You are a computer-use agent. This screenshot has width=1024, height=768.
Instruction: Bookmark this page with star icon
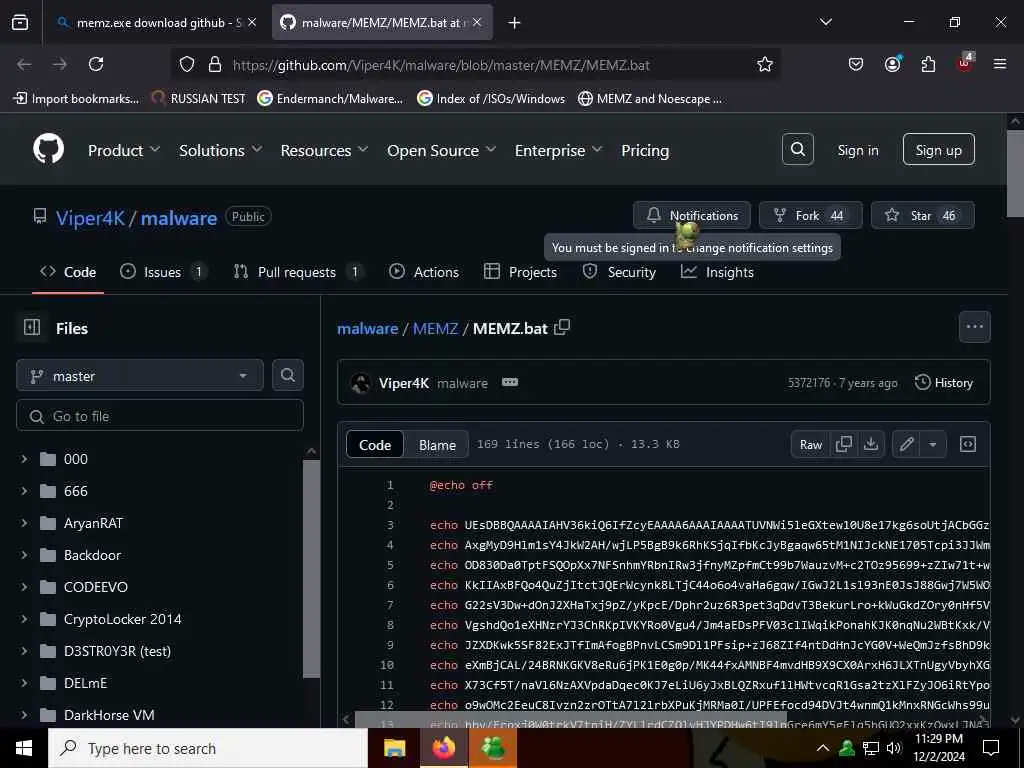coord(765,64)
